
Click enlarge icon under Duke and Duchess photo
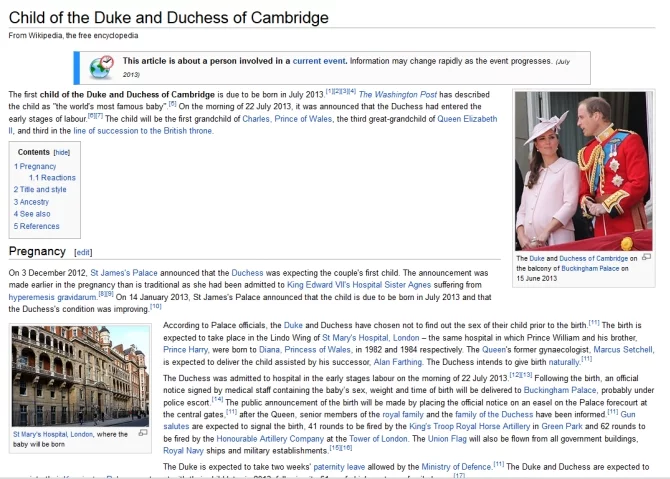[645, 257]
